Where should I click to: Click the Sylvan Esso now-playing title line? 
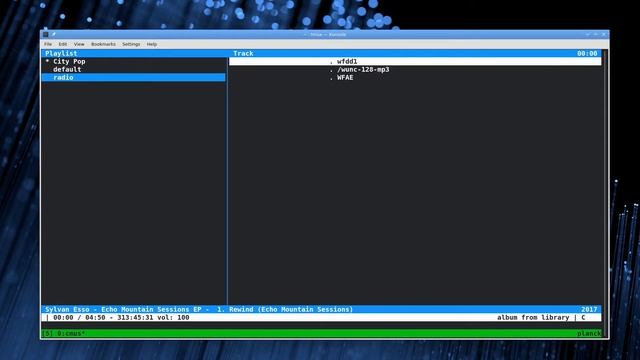coord(199,309)
